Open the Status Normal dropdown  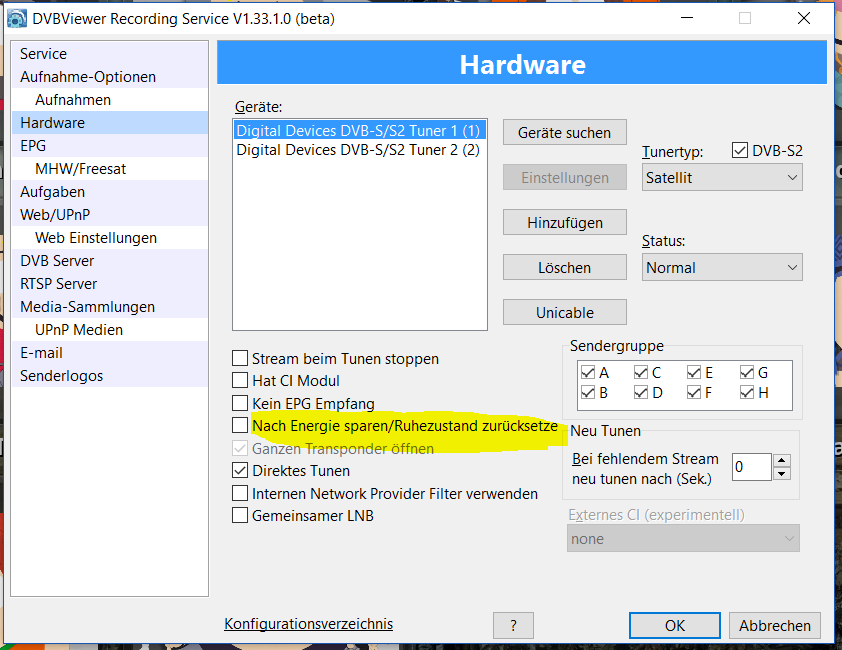(x=722, y=268)
